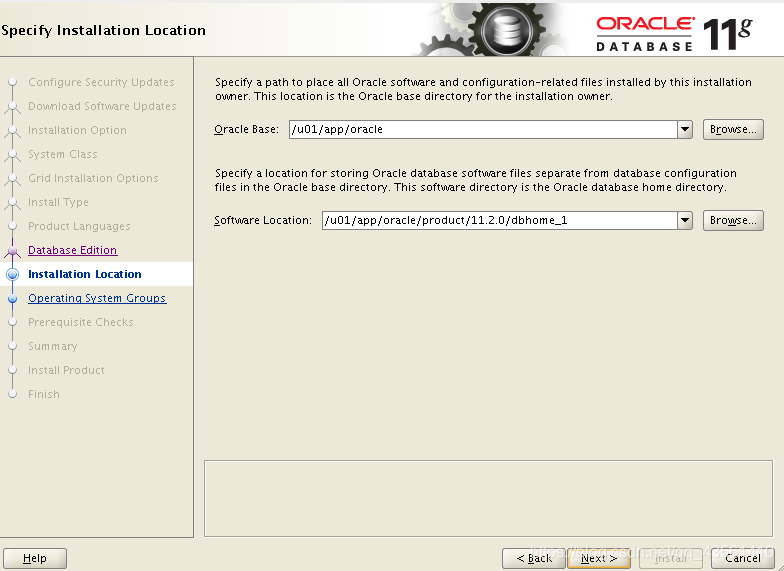Browse for the Oracle Base directory

pyautogui.click(x=733, y=130)
